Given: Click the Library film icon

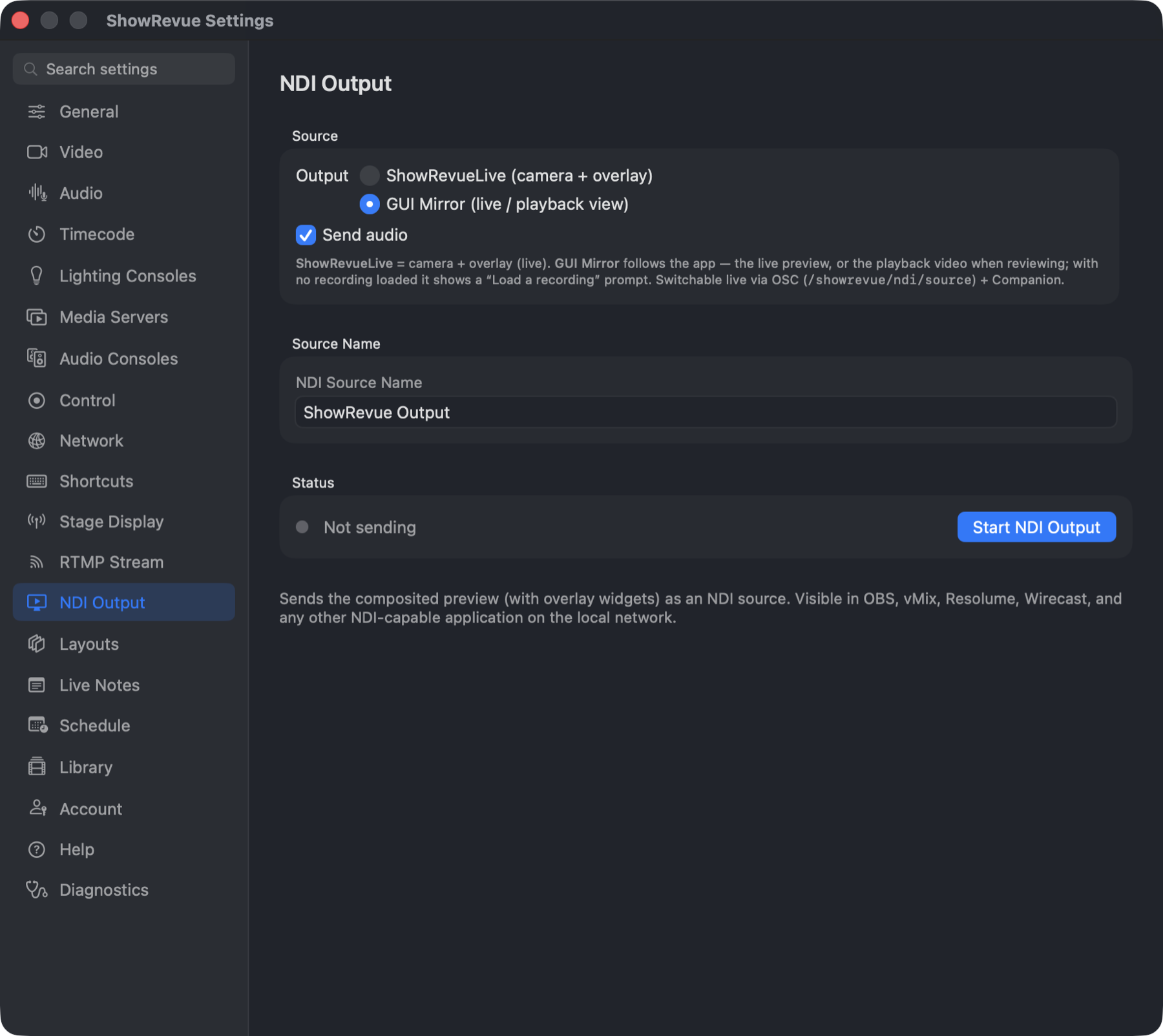Looking at the screenshot, I should tap(37, 767).
